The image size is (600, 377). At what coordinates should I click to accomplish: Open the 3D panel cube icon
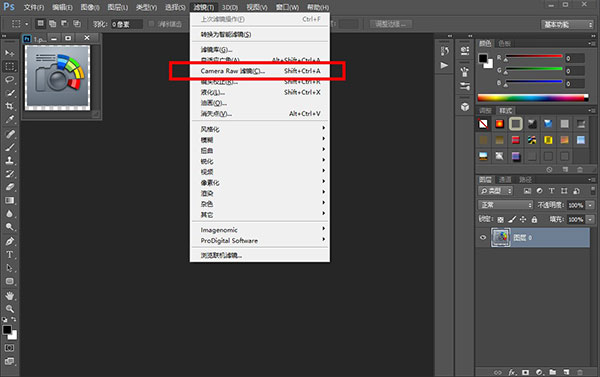[465, 107]
